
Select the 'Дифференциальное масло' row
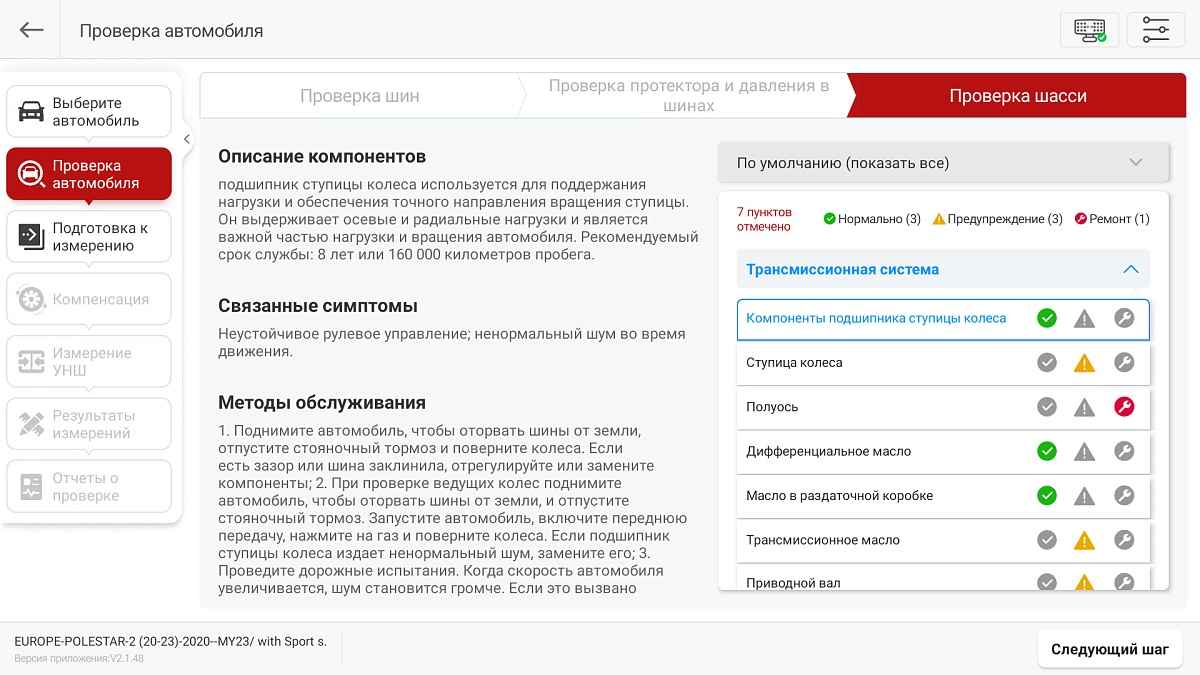click(x=943, y=451)
